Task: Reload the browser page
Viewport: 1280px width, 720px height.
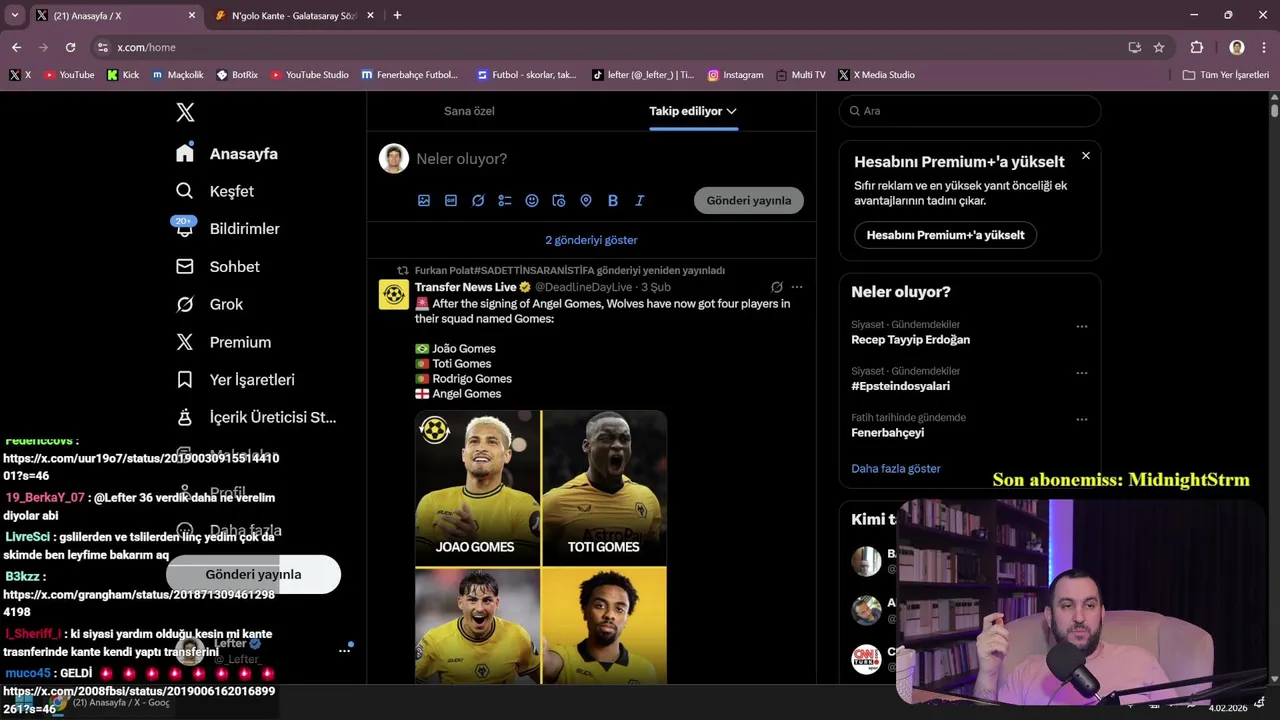Action: pos(70,47)
